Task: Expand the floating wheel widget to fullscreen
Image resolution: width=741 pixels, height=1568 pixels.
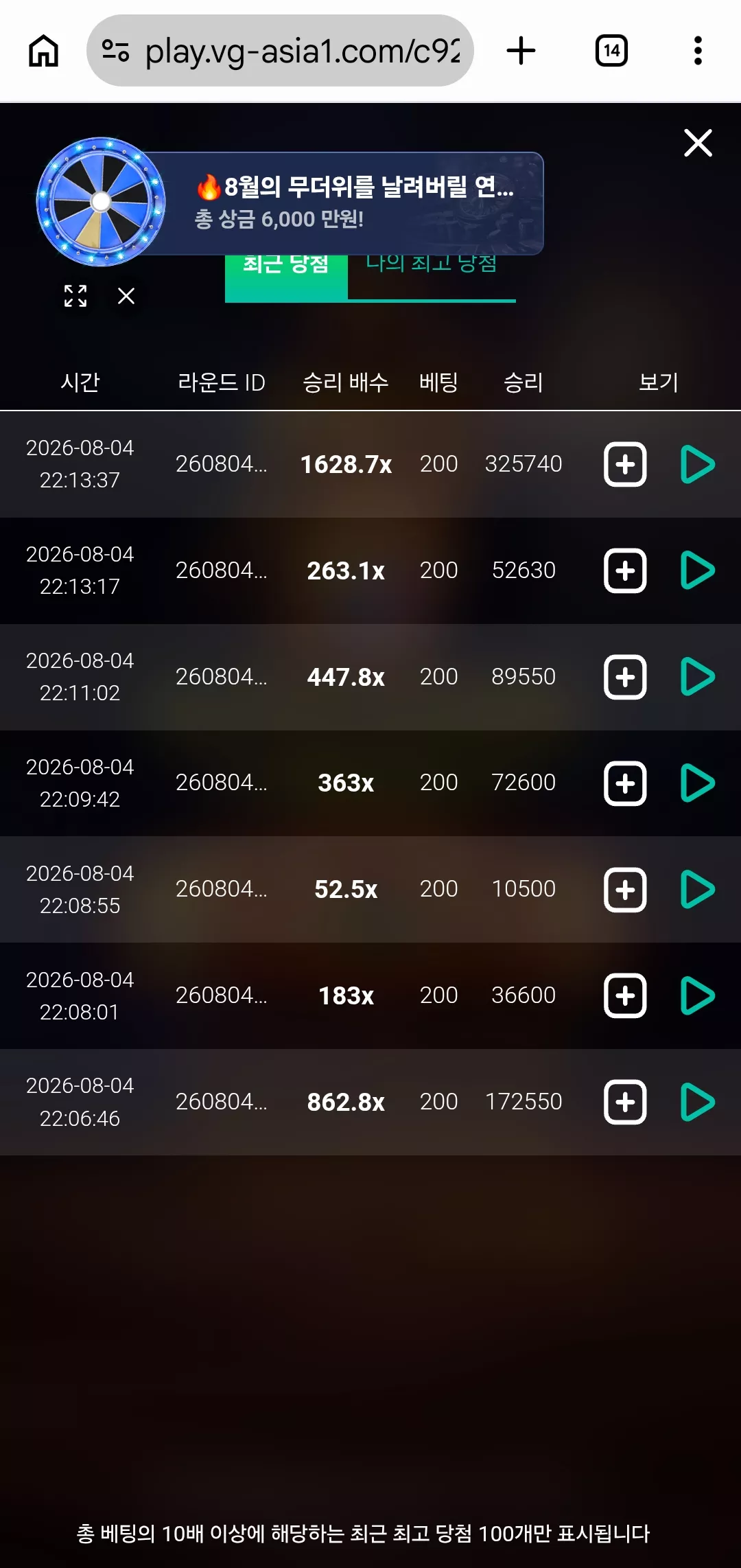Action: (75, 296)
